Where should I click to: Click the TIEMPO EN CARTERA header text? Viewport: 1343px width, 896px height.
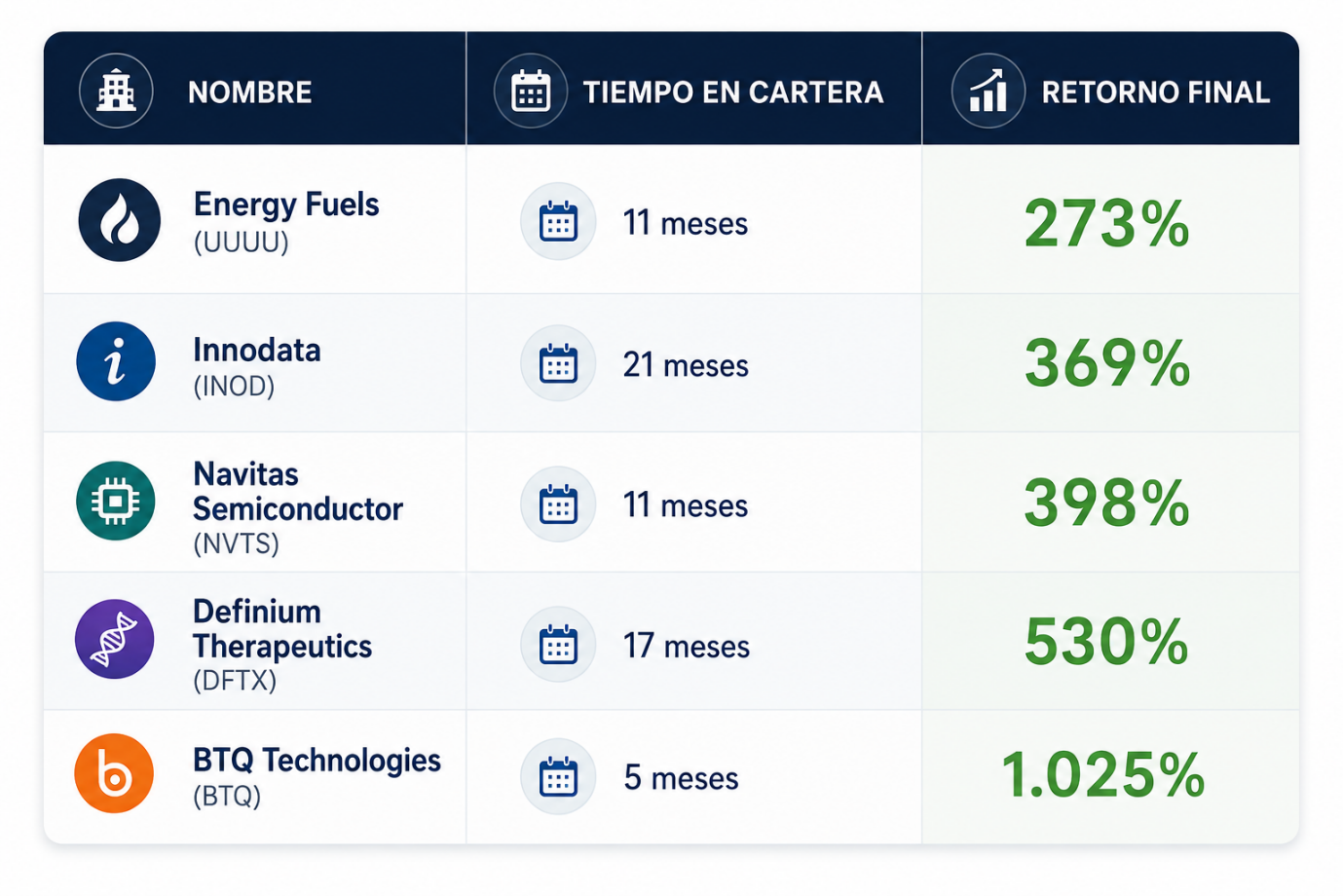tap(733, 93)
